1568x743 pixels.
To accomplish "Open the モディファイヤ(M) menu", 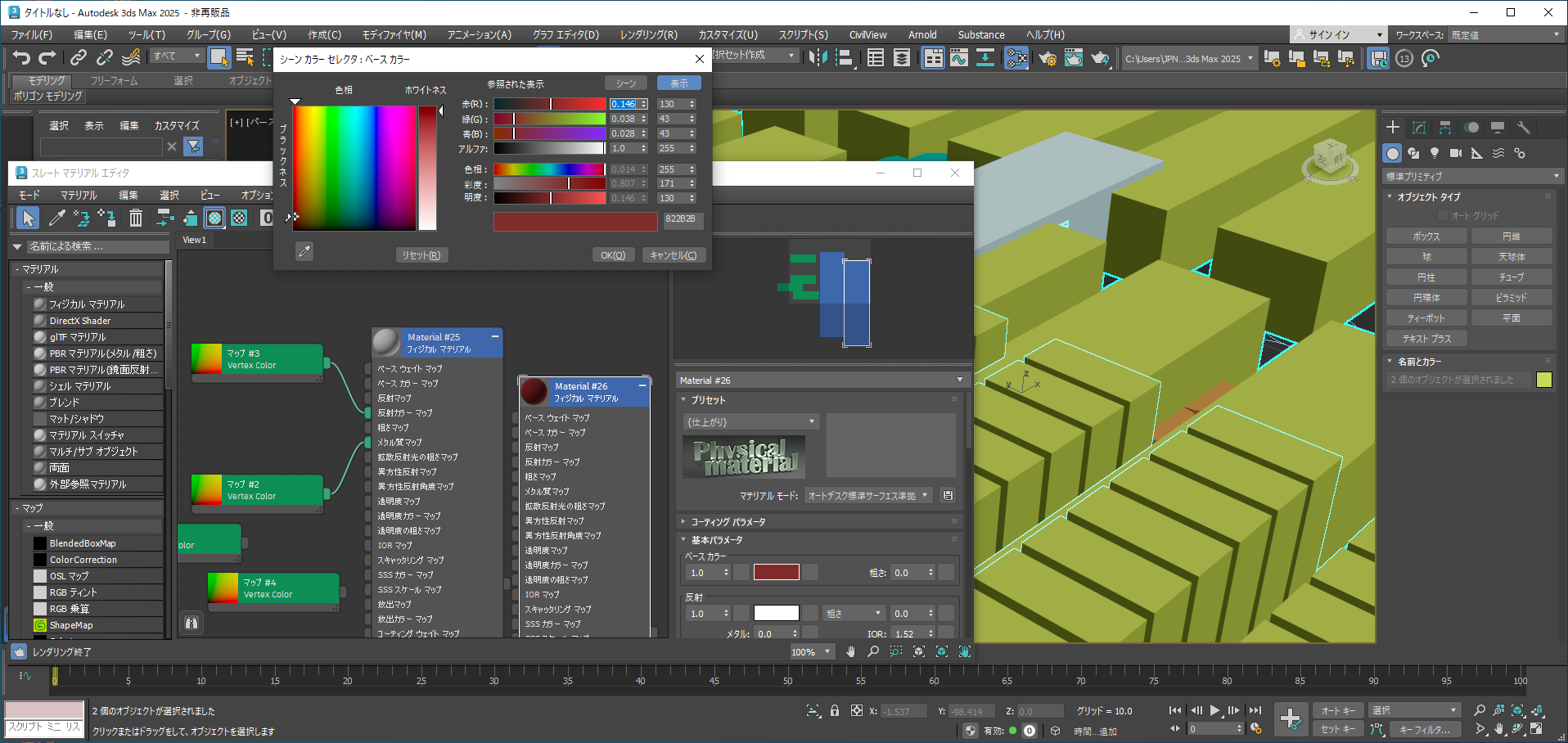I will [x=394, y=34].
